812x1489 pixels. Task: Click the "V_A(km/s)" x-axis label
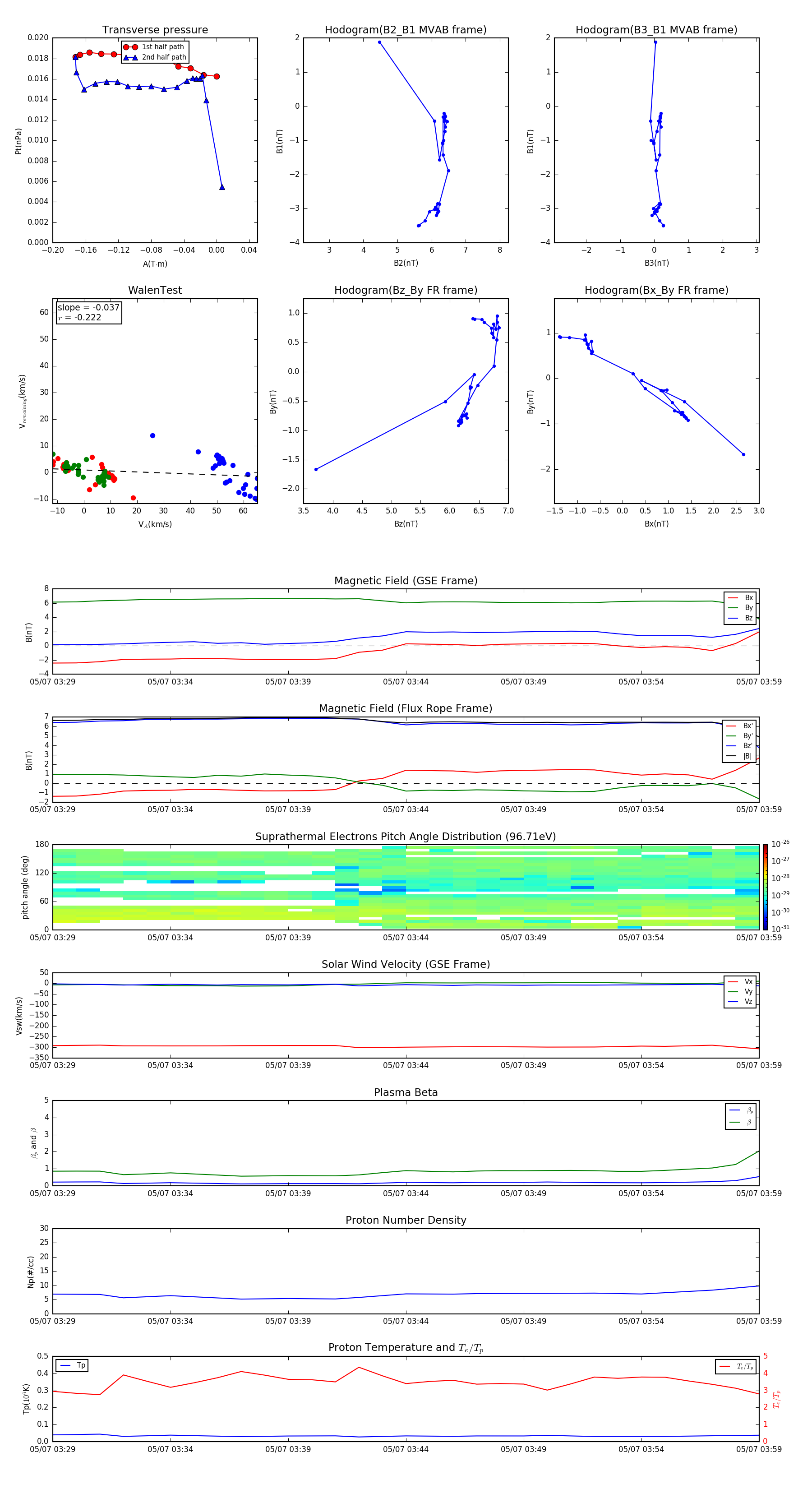(155, 525)
